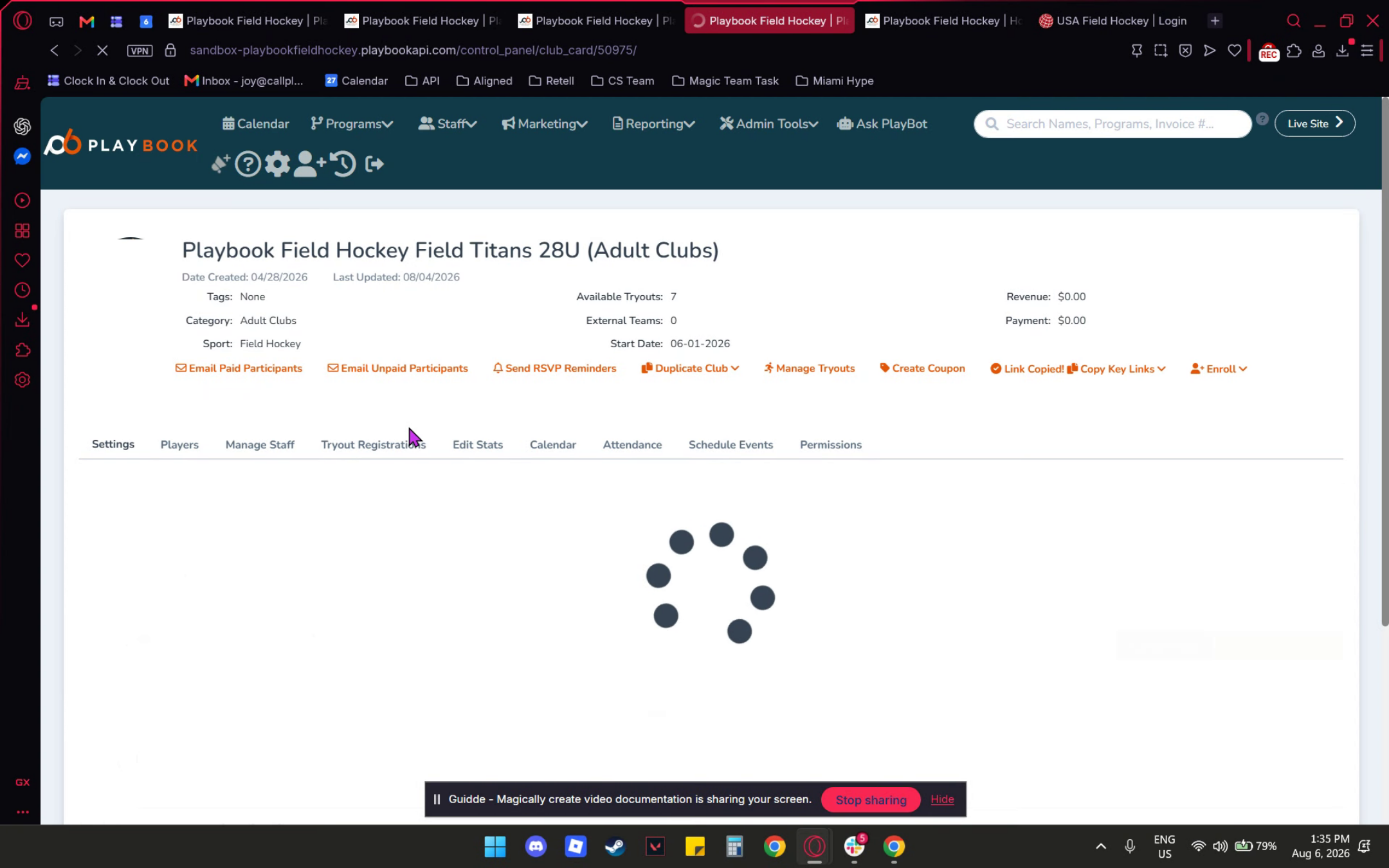Open Messenger in the Opera sidebar

tap(23, 156)
